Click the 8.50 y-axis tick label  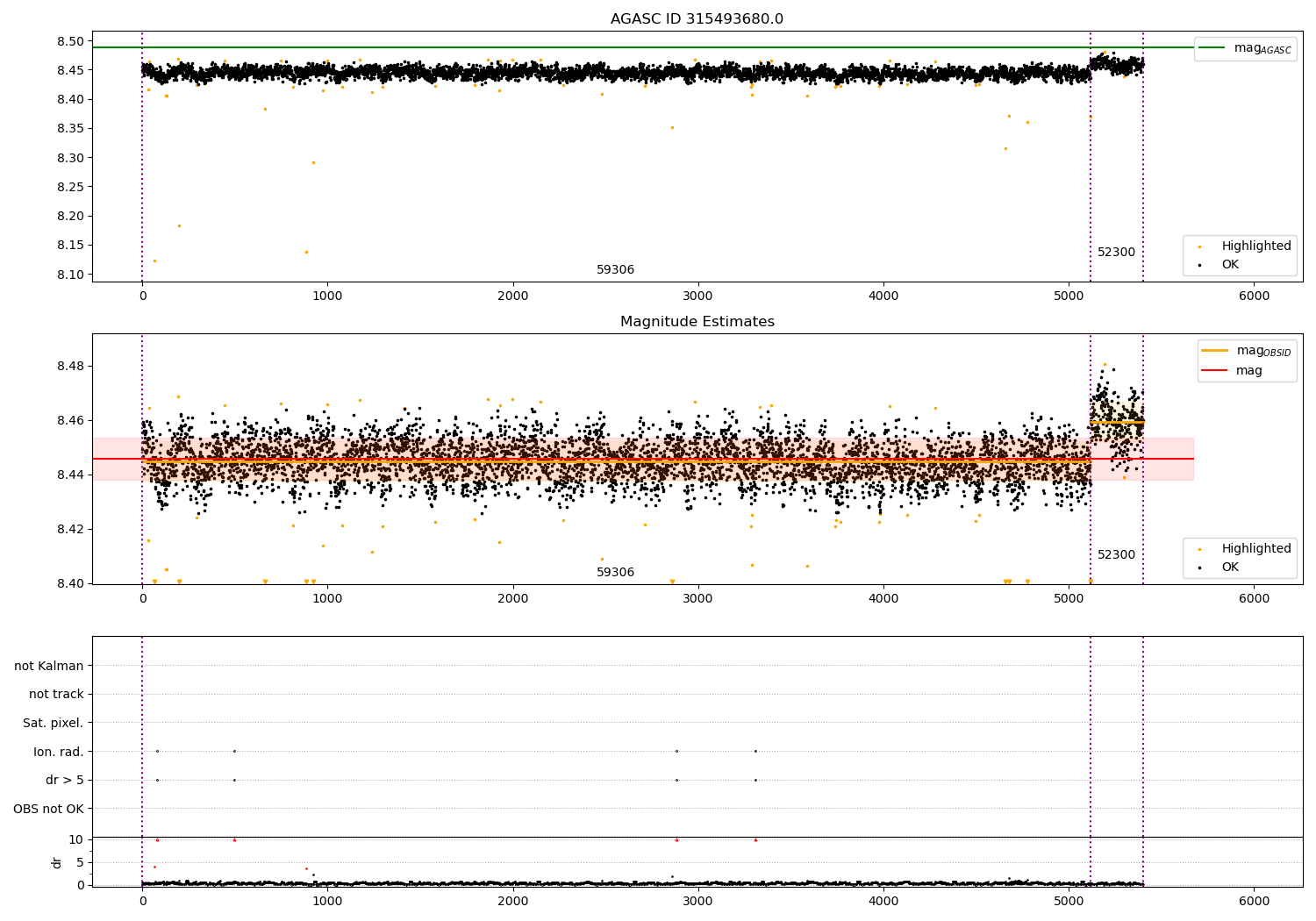(x=71, y=41)
